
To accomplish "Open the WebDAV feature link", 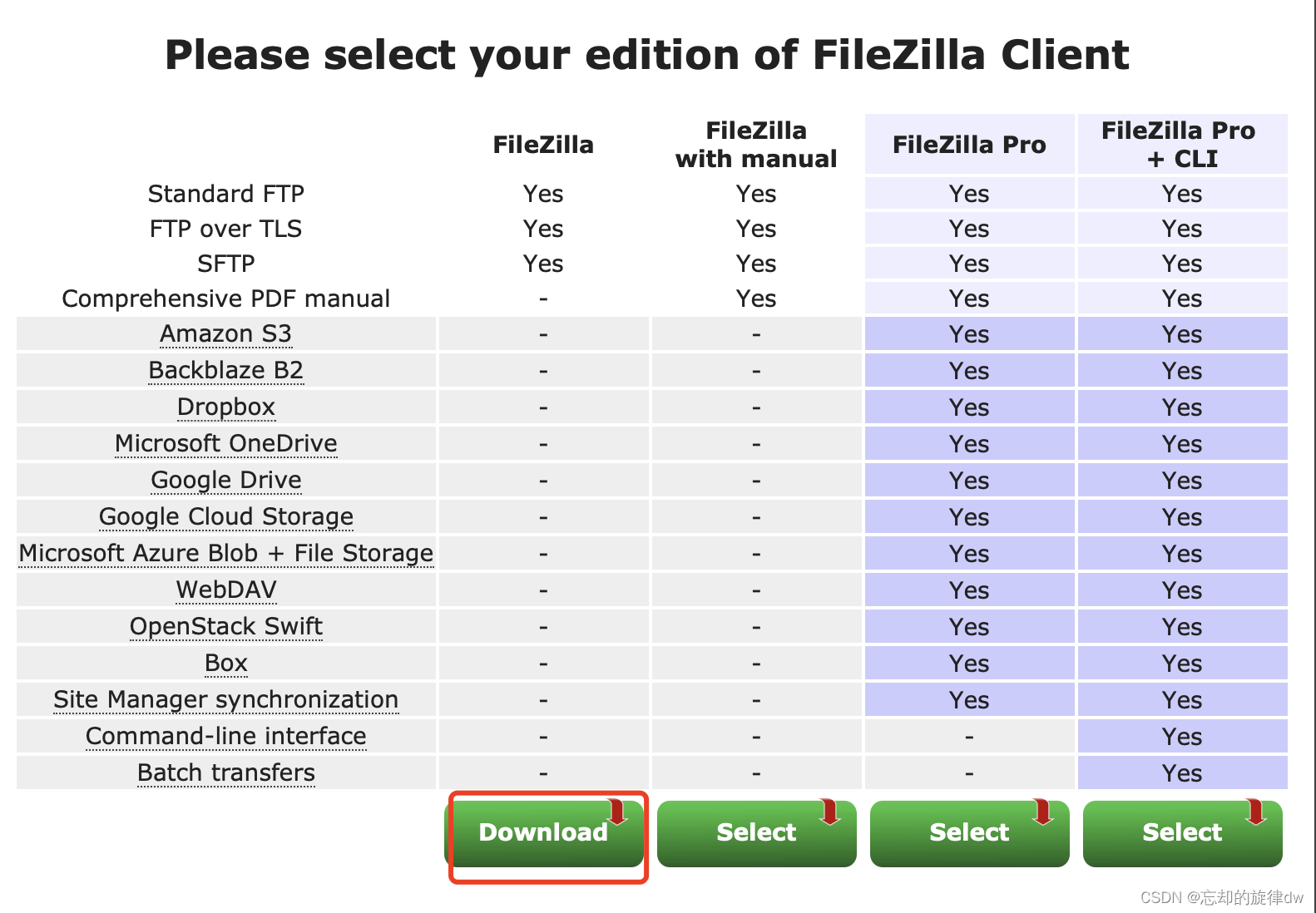I will [x=225, y=590].
